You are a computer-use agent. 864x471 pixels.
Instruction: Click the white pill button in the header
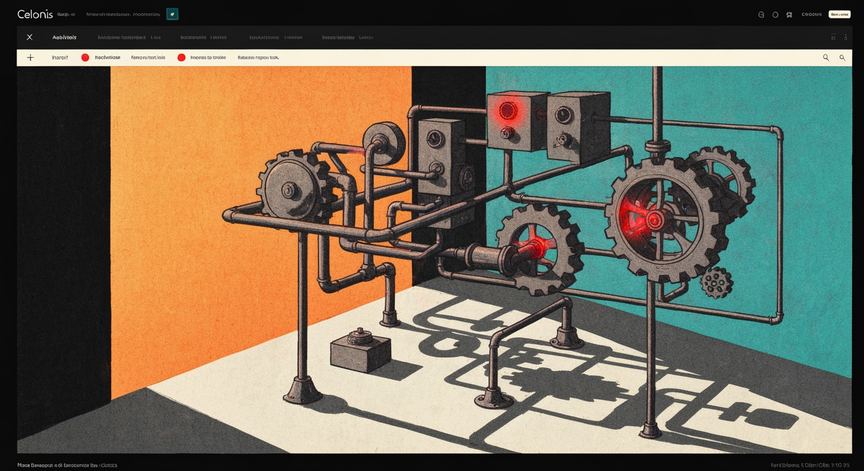pyautogui.click(x=839, y=14)
